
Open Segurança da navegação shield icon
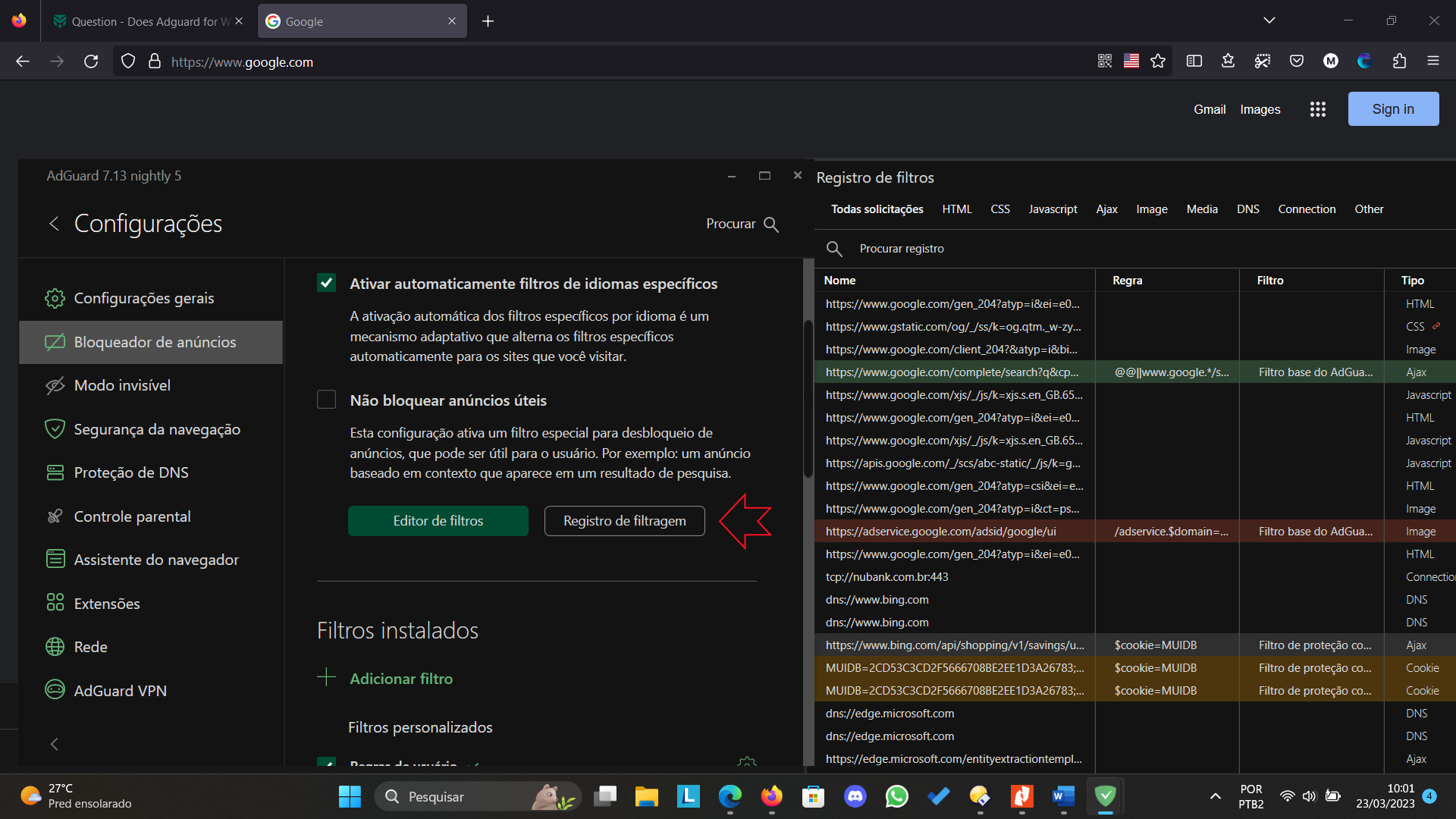click(x=55, y=429)
